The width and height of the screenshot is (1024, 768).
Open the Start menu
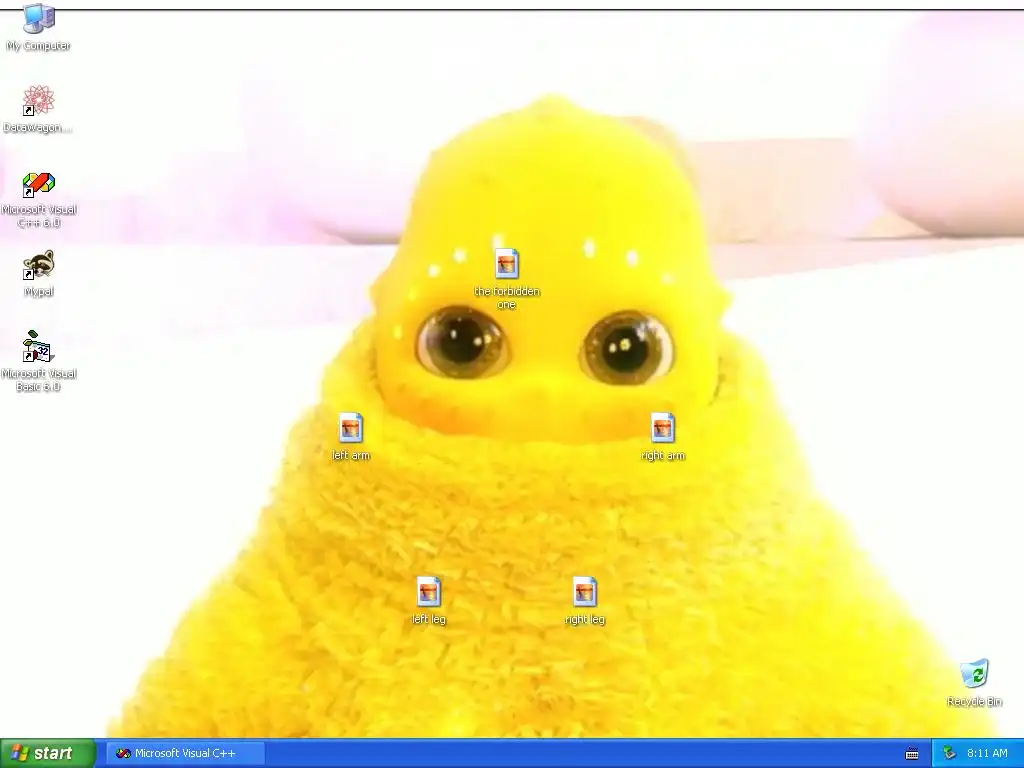[x=48, y=753]
